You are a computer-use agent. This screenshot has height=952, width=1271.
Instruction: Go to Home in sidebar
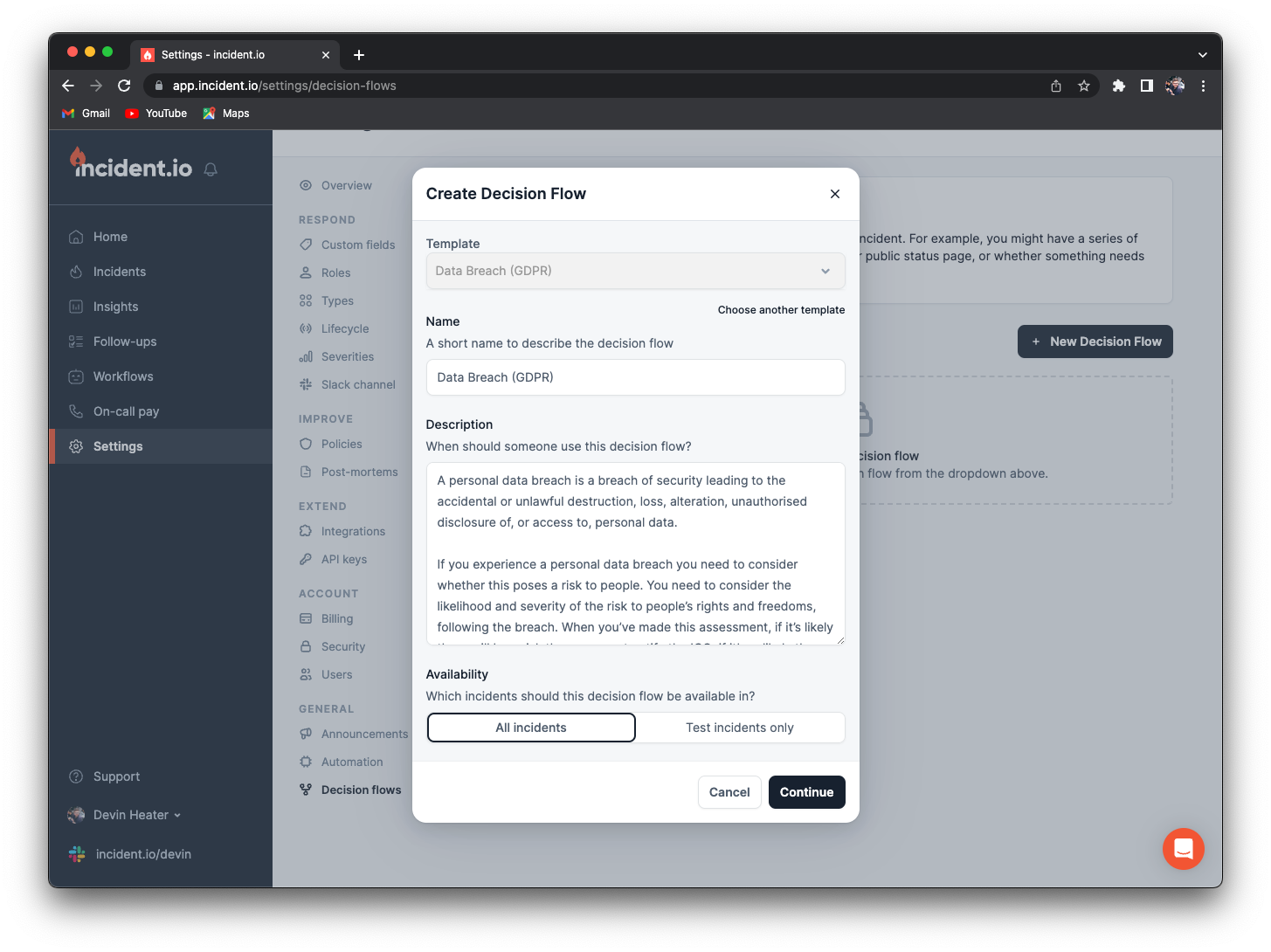coord(161,237)
